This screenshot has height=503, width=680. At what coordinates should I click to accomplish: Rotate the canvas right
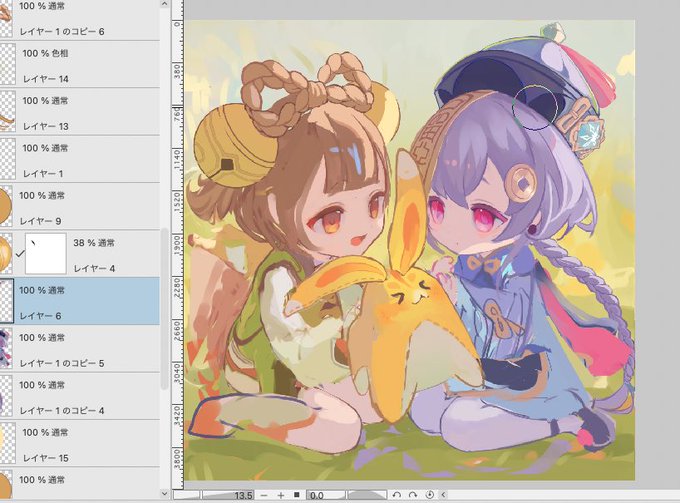pos(413,495)
